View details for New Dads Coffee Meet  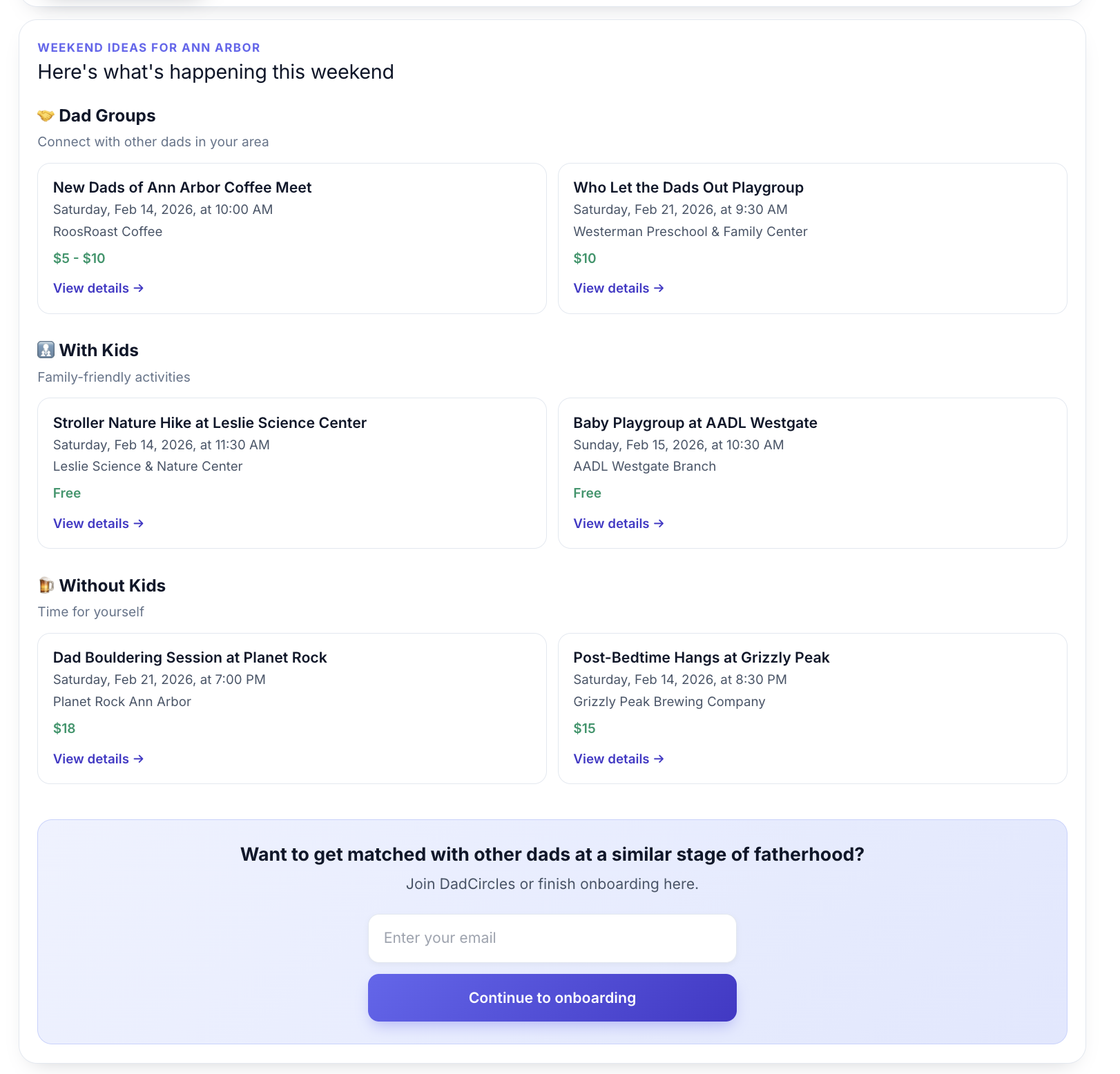98,288
